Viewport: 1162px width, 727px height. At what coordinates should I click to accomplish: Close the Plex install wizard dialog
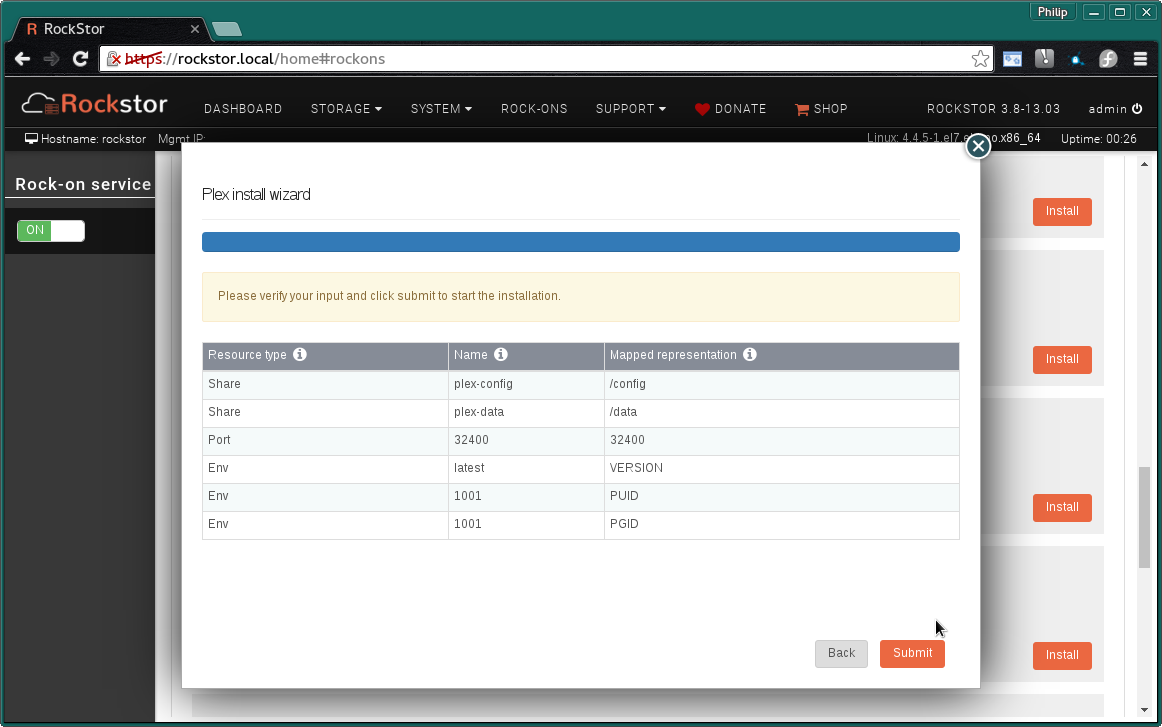(x=978, y=146)
